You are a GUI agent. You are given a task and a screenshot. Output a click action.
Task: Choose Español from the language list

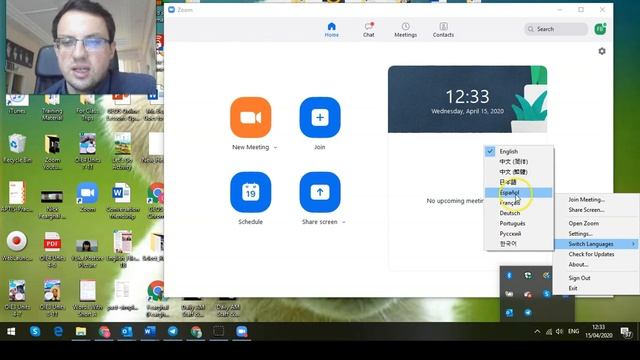[x=519, y=193]
